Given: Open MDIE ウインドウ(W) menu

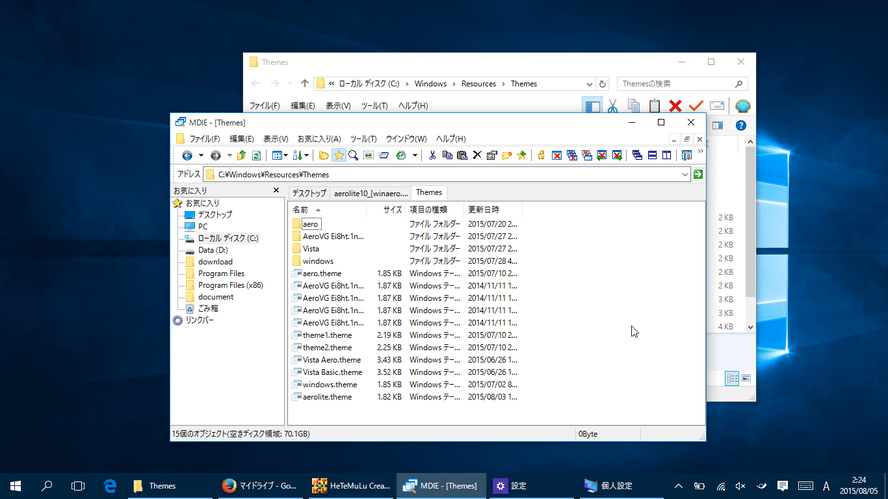Looking at the screenshot, I should point(405,139).
